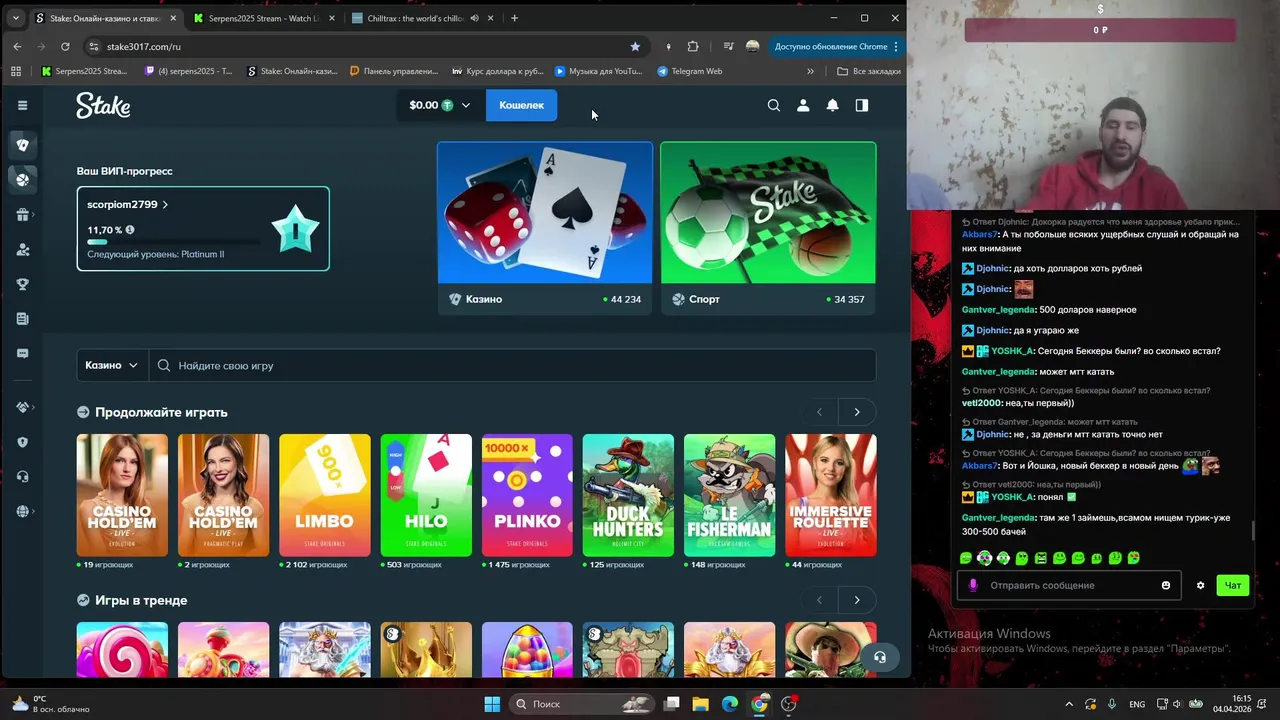Open a new Chrome tab
This screenshot has height=720, width=1280.
[515, 18]
